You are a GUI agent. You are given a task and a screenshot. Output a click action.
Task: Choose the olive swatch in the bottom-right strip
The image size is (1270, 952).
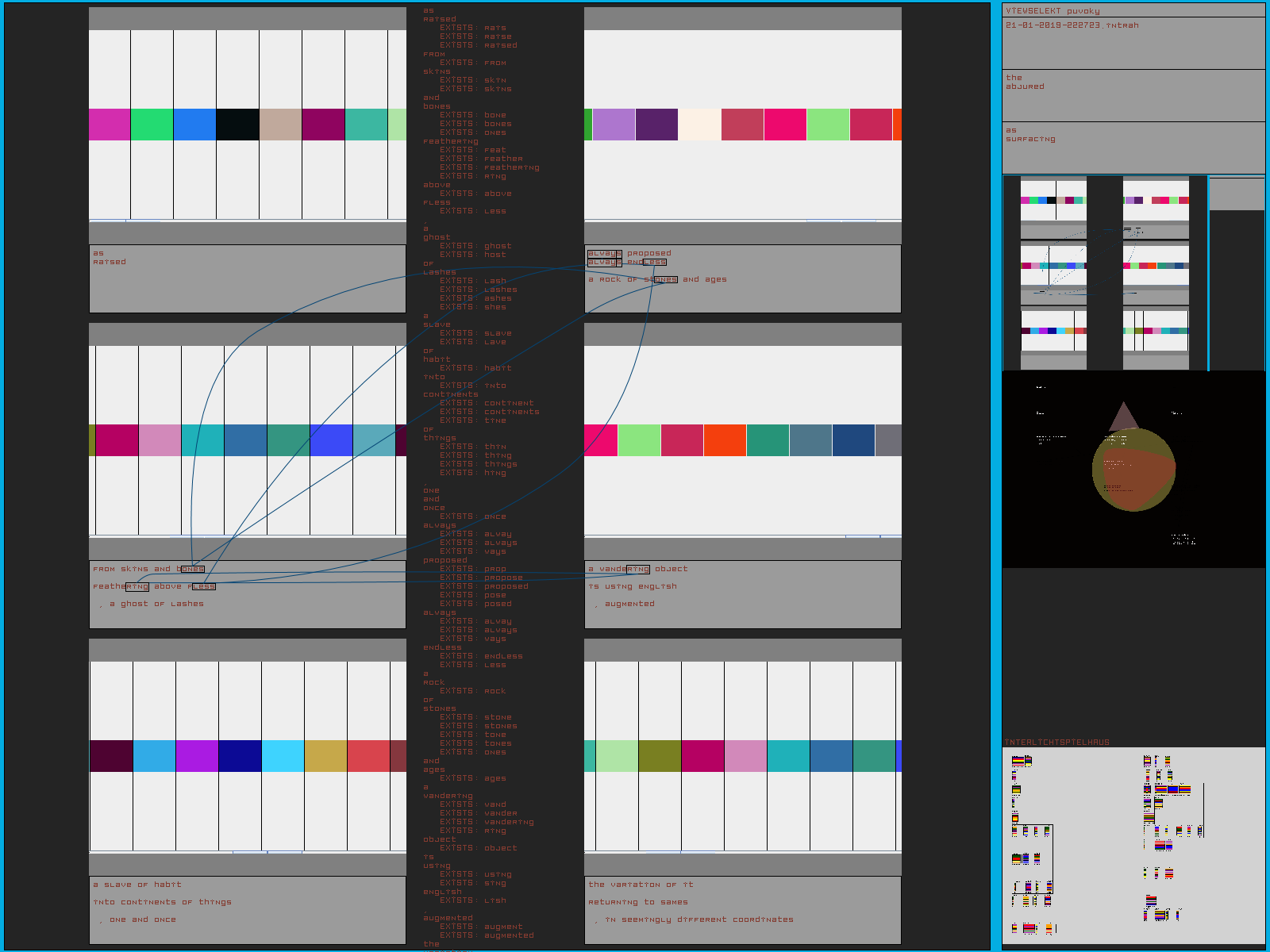click(x=660, y=756)
